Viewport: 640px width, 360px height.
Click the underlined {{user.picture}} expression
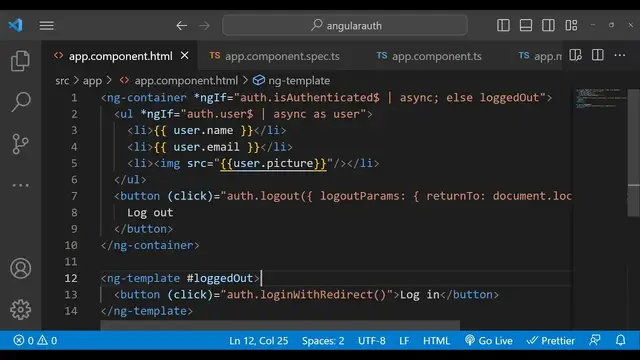click(273, 163)
